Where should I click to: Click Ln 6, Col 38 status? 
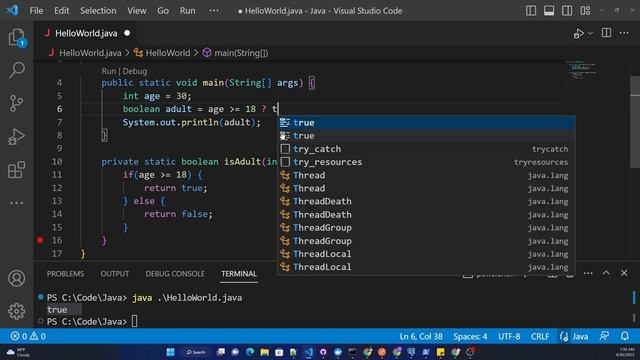[x=421, y=336]
